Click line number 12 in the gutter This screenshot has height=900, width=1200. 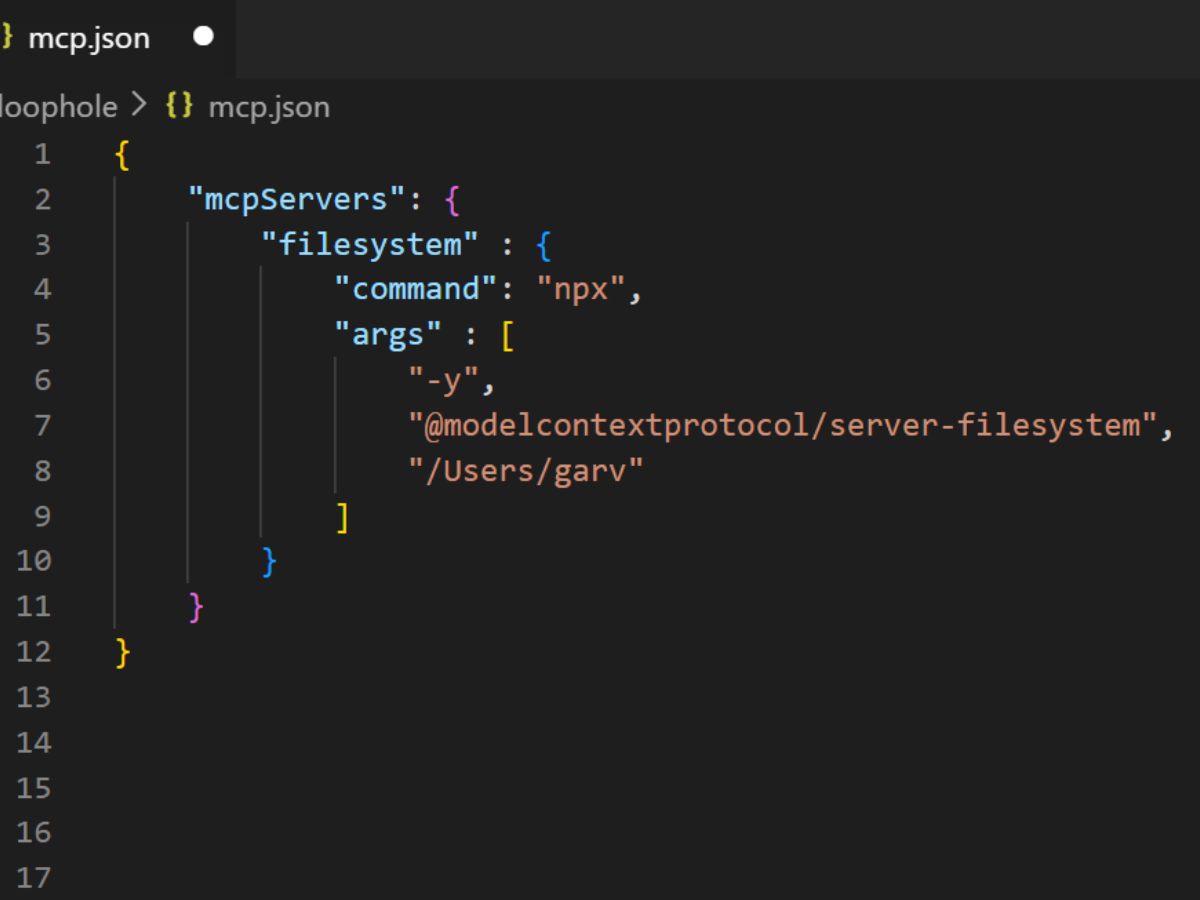coord(33,651)
